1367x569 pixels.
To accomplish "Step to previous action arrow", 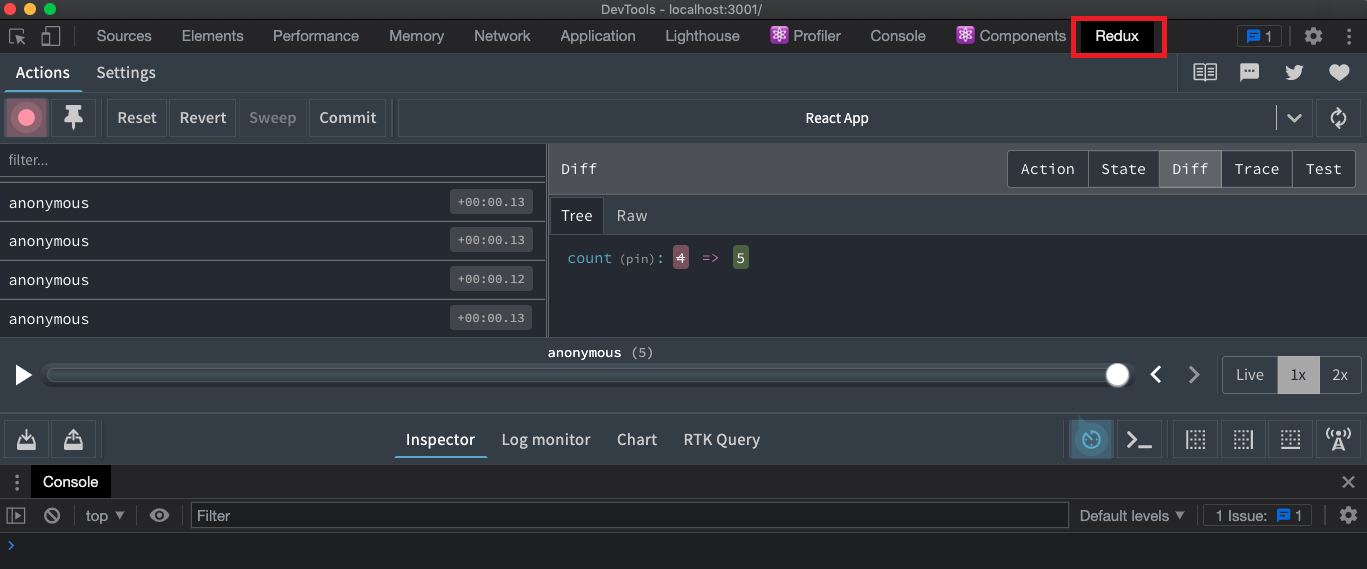I will point(1156,375).
